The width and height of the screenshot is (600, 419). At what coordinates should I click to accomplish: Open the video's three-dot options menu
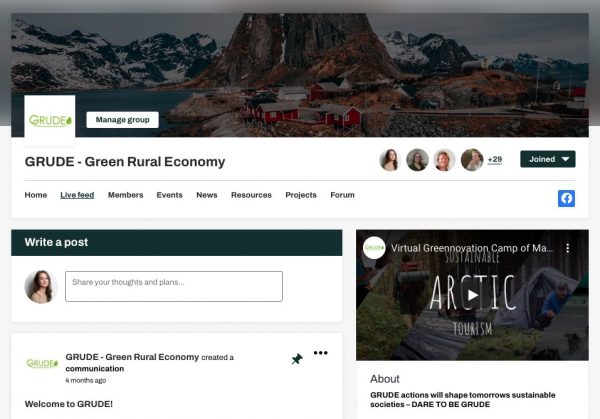[567, 248]
